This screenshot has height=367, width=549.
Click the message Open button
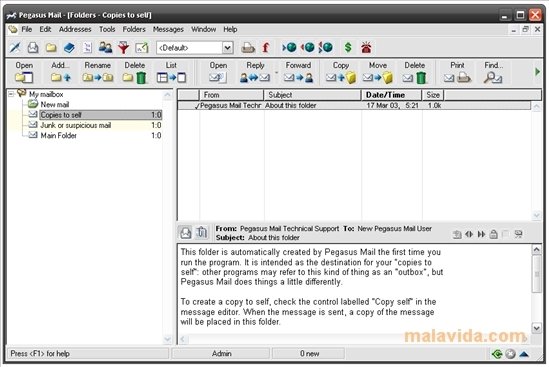point(218,72)
